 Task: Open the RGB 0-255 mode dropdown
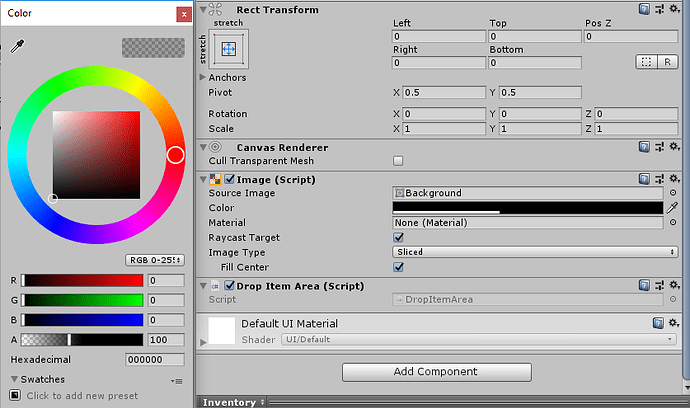click(155, 260)
